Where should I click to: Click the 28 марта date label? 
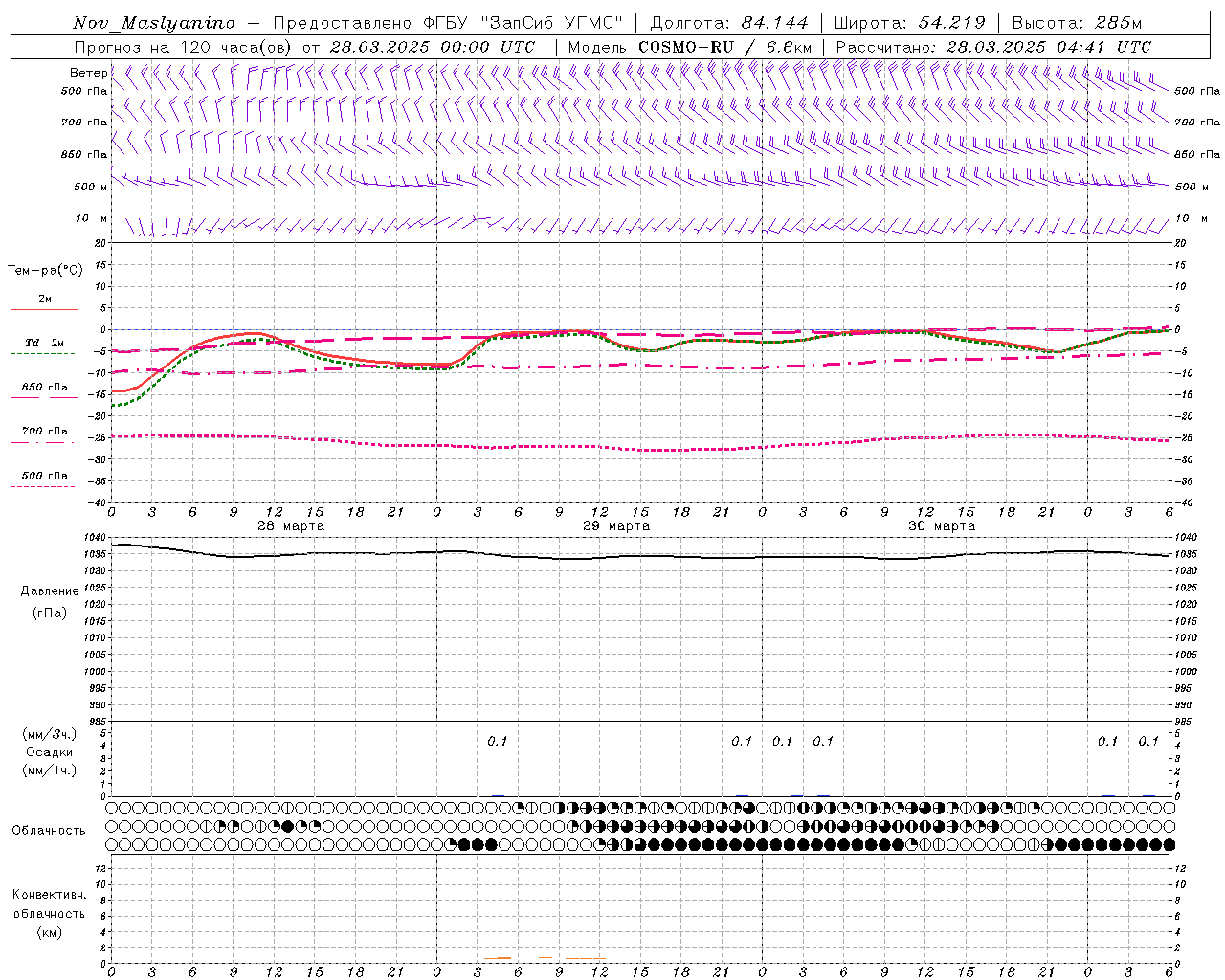click(x=291, y=526)
